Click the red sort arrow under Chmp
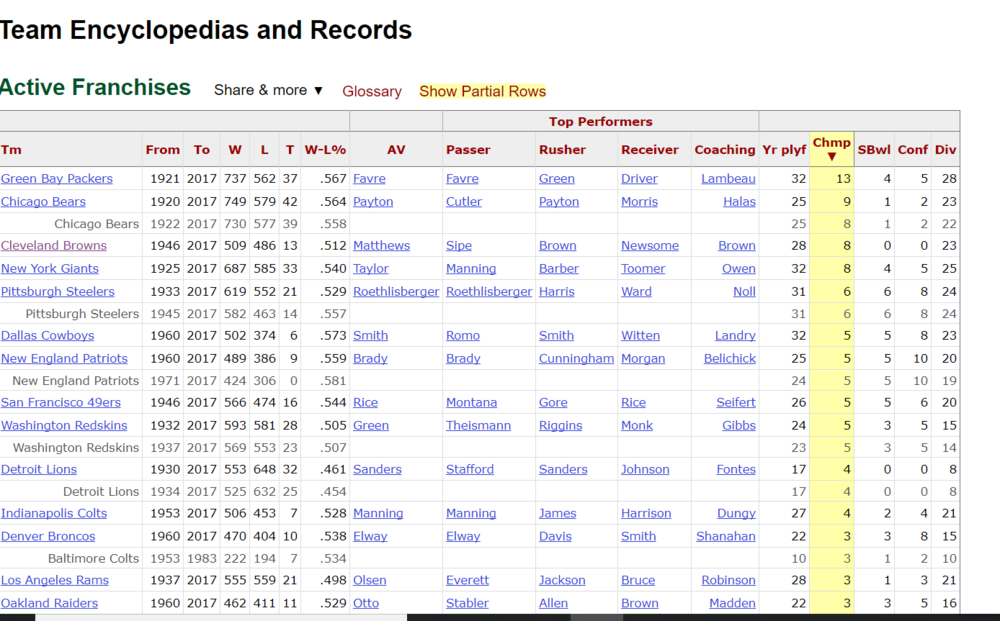The image size is (1000, 621). (831, 157)
